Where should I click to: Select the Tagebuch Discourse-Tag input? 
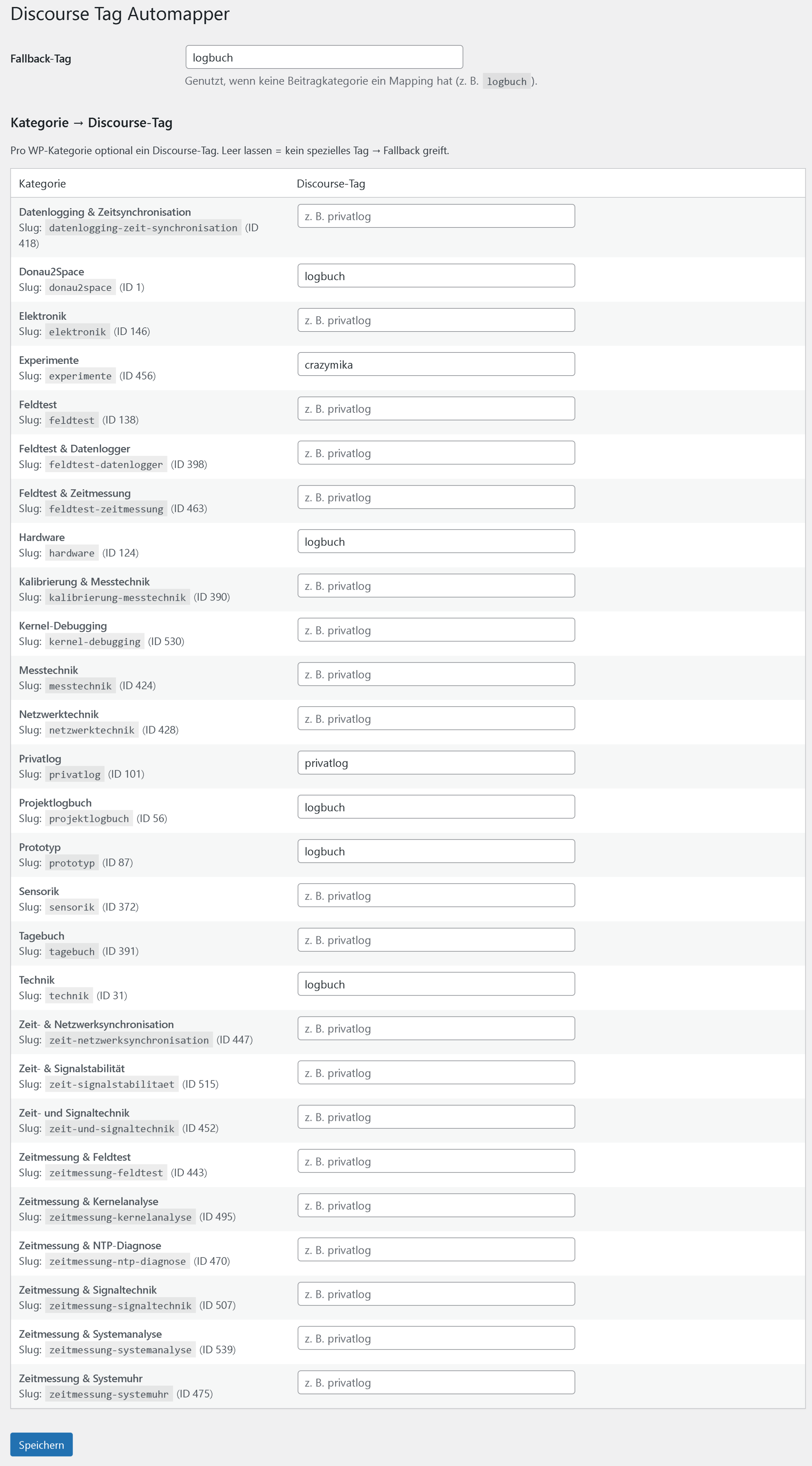(436, 940)
